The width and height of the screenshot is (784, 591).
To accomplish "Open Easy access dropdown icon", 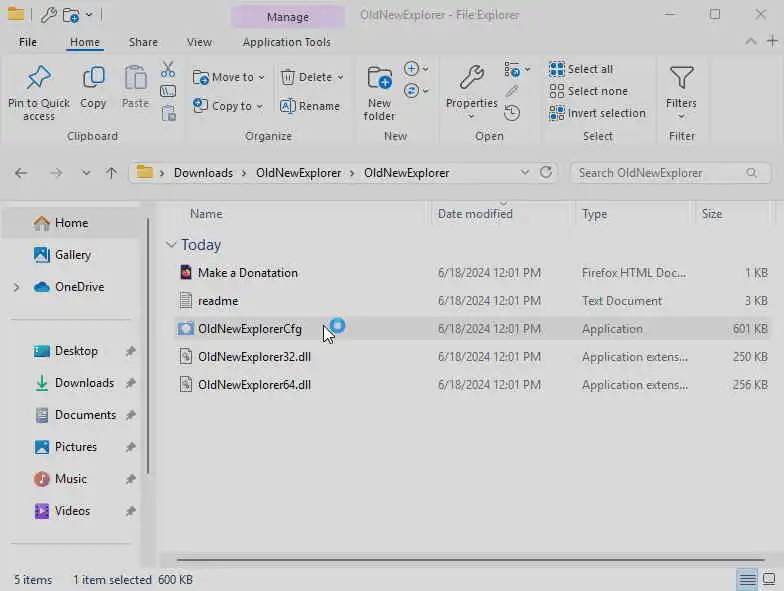I will [416, 90].
